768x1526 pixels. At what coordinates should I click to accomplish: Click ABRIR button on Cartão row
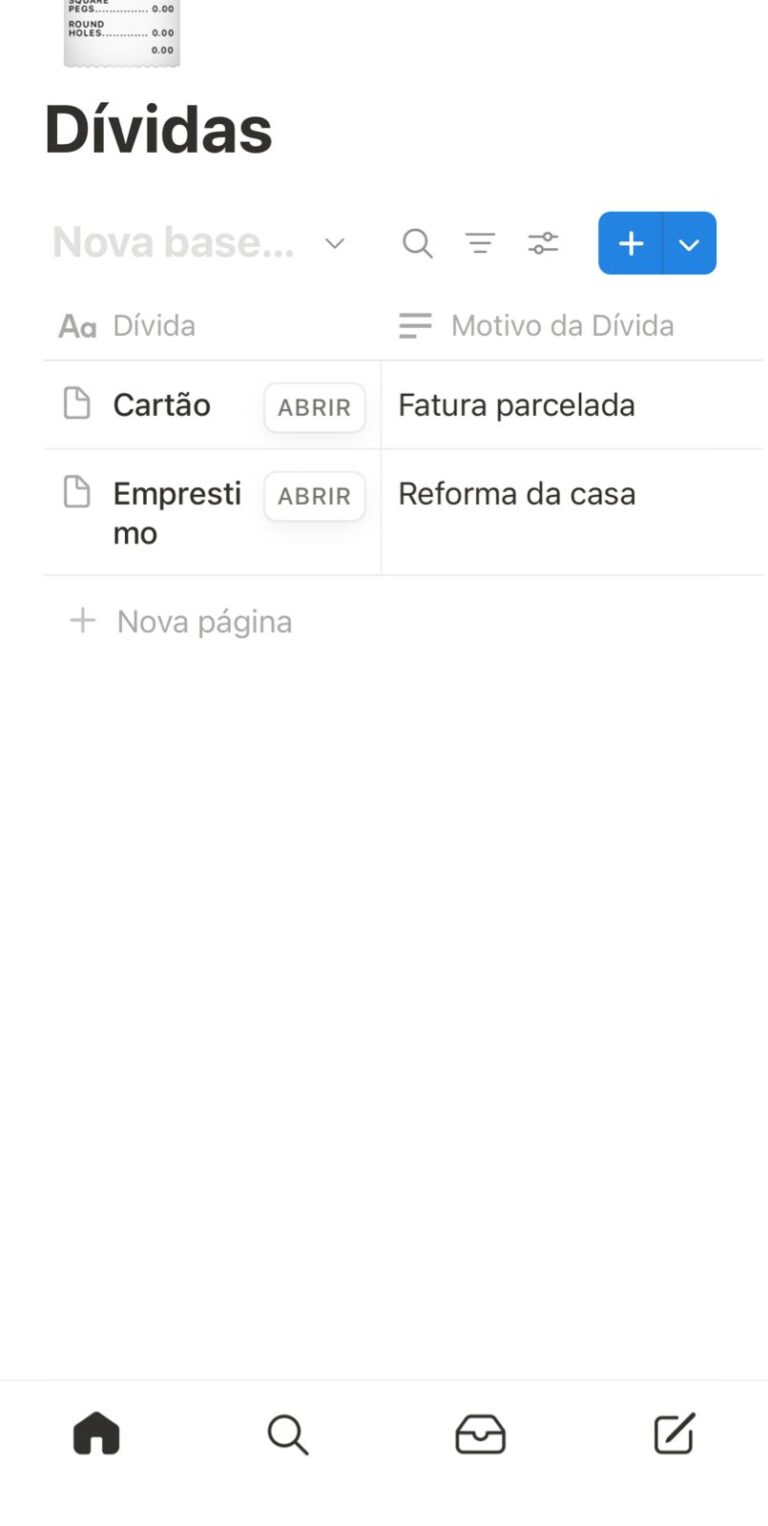click(314, 407)
